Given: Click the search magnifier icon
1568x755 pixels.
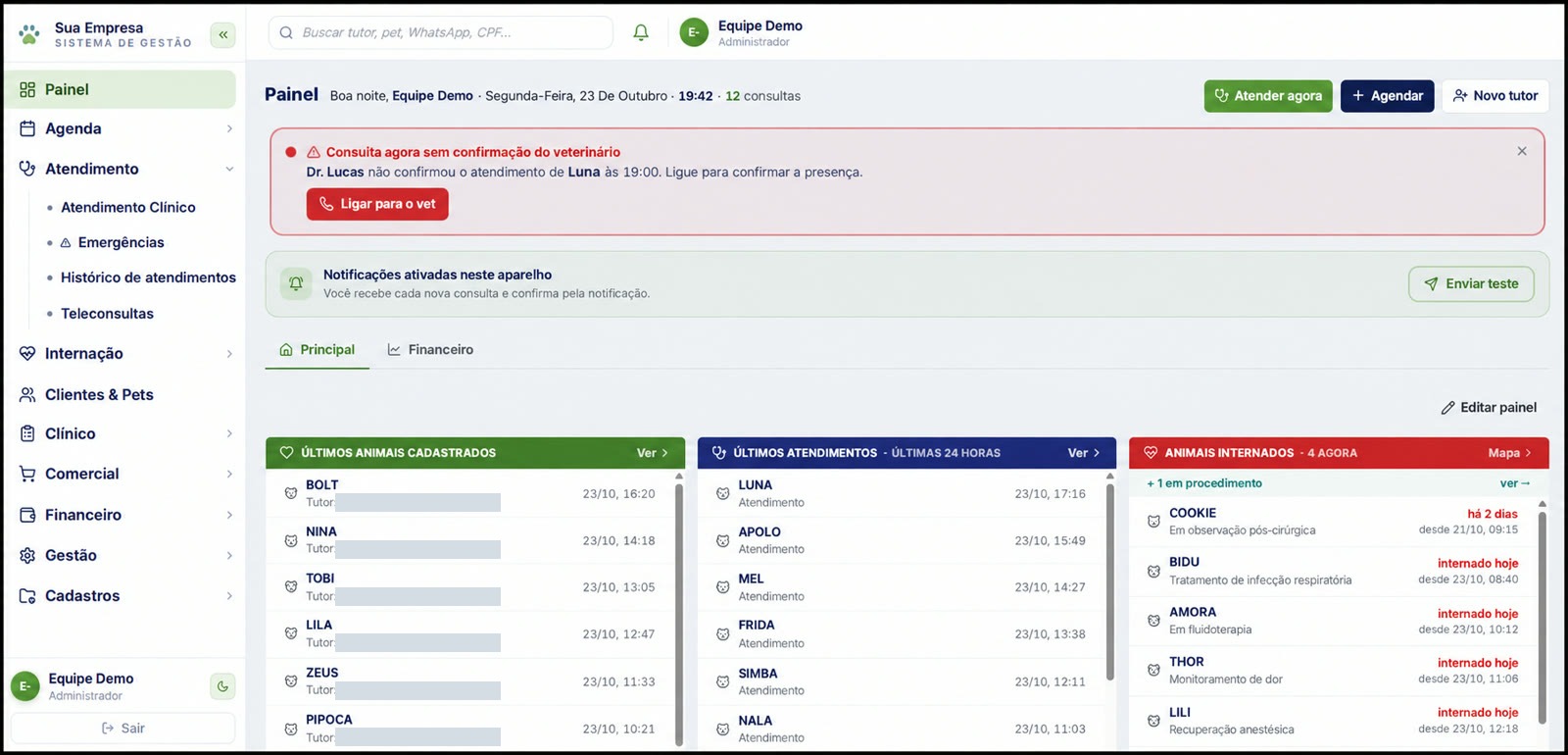Looking at the screenshot, I should 286,32.
